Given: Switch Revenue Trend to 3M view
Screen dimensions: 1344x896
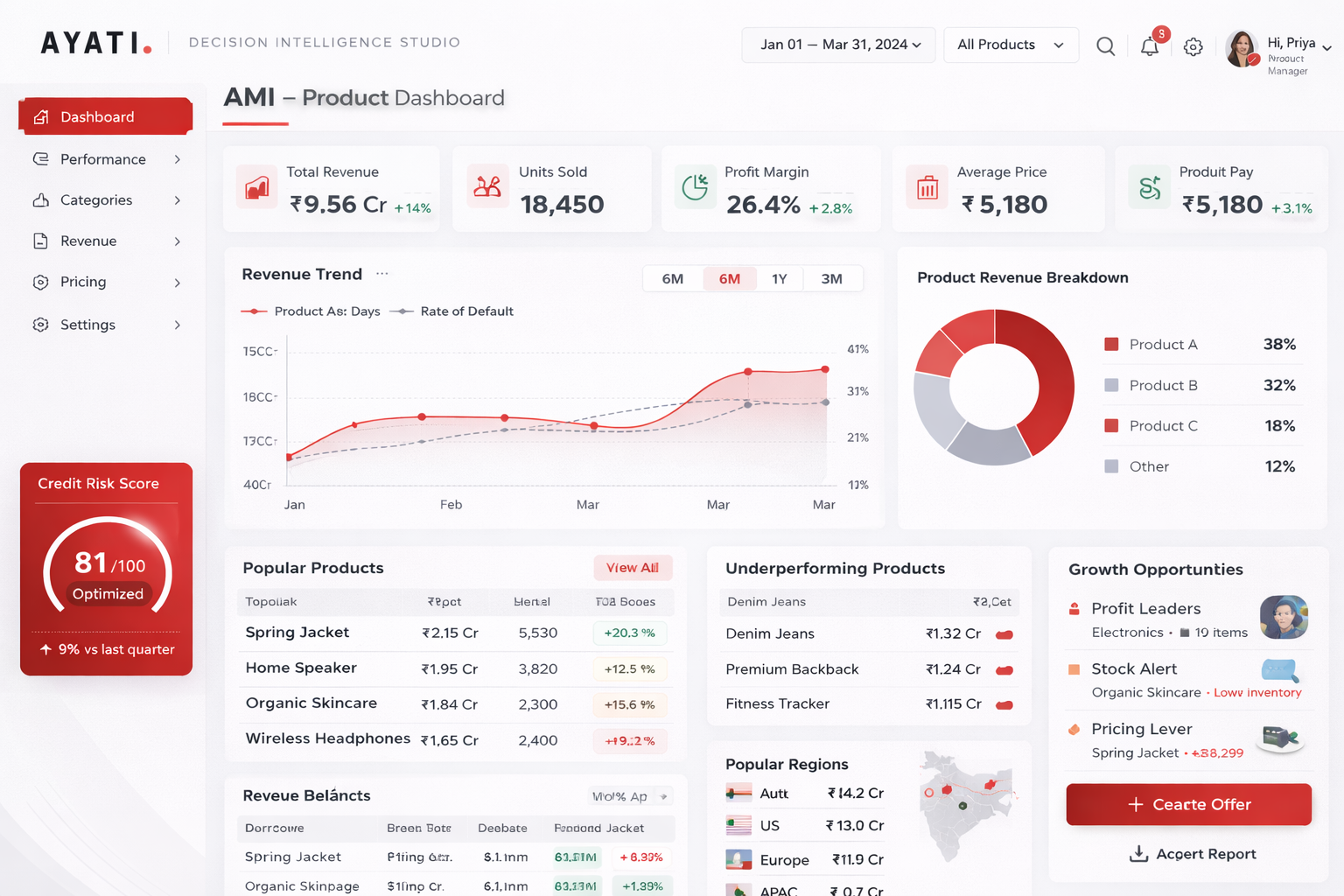Looking at the screenshot, I should coord(832,278).
